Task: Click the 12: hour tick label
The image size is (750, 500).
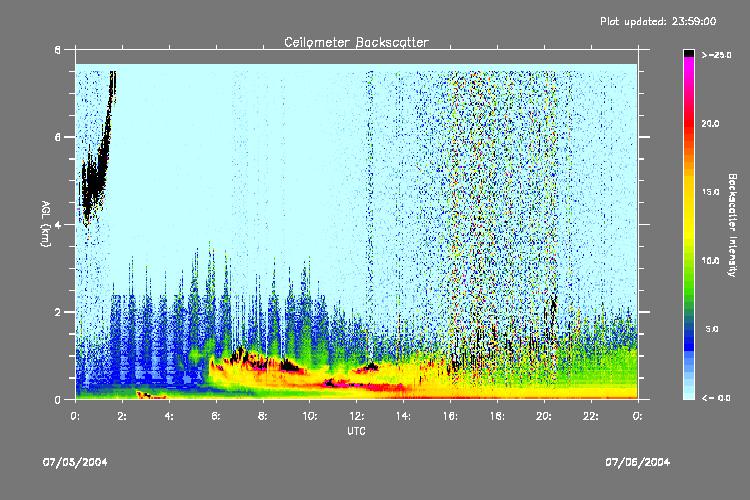Action: 356,416
